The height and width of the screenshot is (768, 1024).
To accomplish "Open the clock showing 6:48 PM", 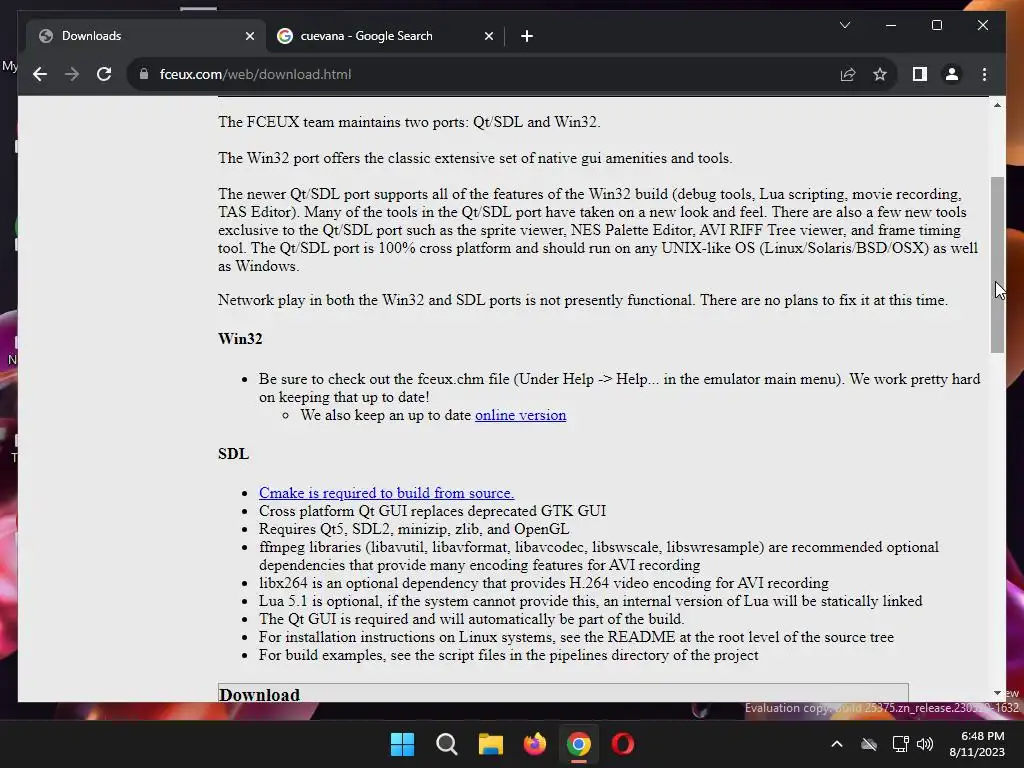I will point(977,744).
